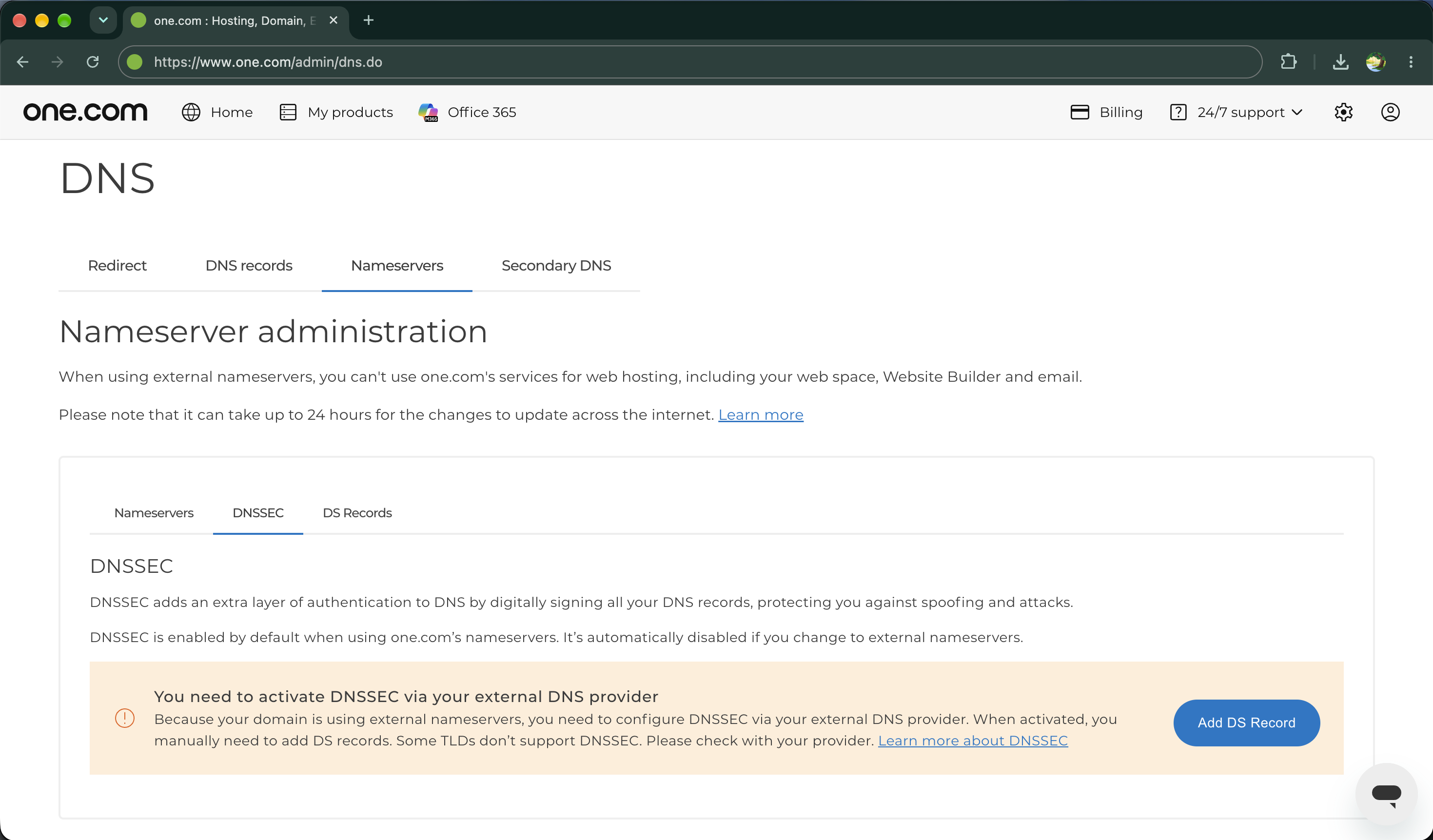The height and width of the screenshot is (840, 1433).
Task: Open the browser three-dot menu
Action: [1411, 61]
